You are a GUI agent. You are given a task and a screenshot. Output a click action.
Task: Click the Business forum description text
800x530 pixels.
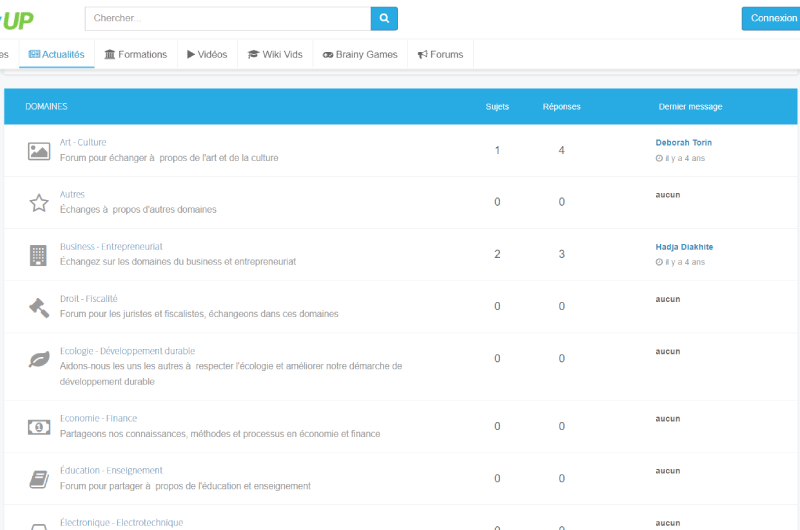178,261
